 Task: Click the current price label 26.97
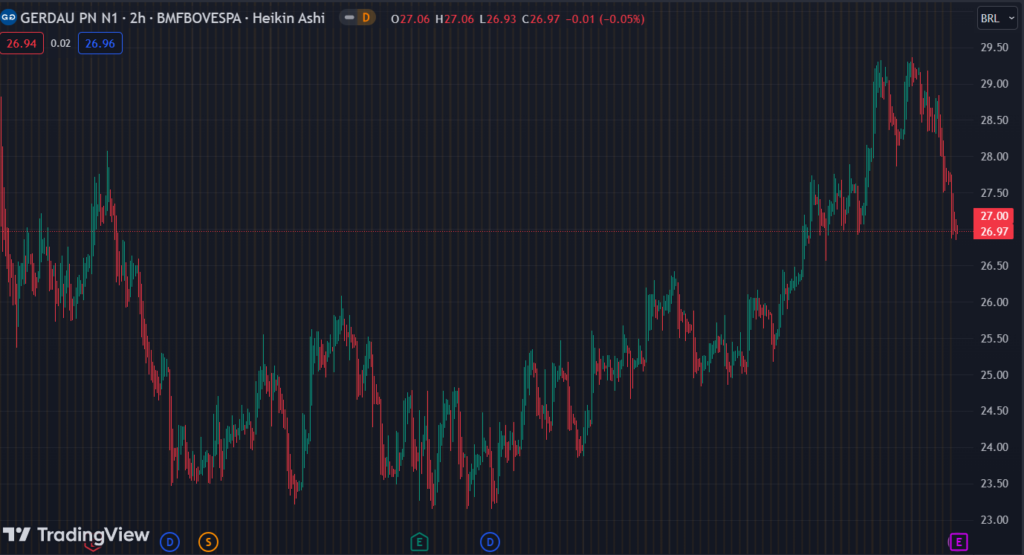tap(994, 232)
